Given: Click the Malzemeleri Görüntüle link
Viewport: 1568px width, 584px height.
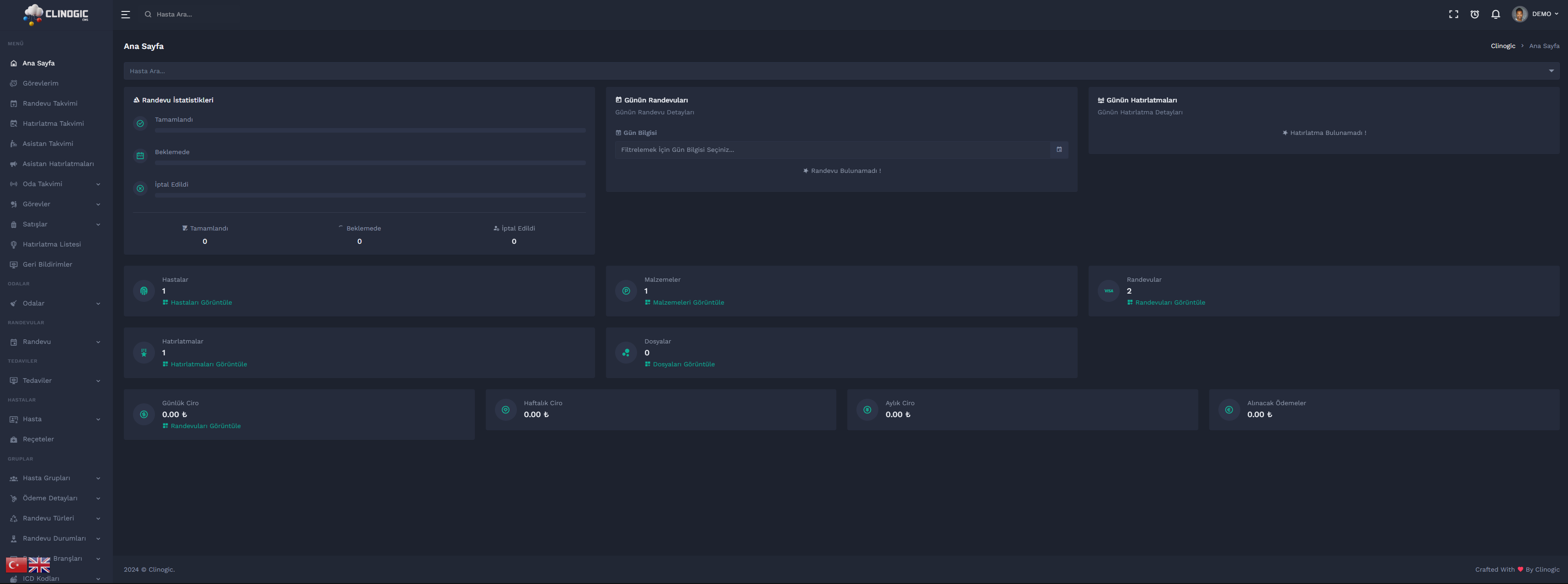Looking at the screenshot, I should pos(688,303).
